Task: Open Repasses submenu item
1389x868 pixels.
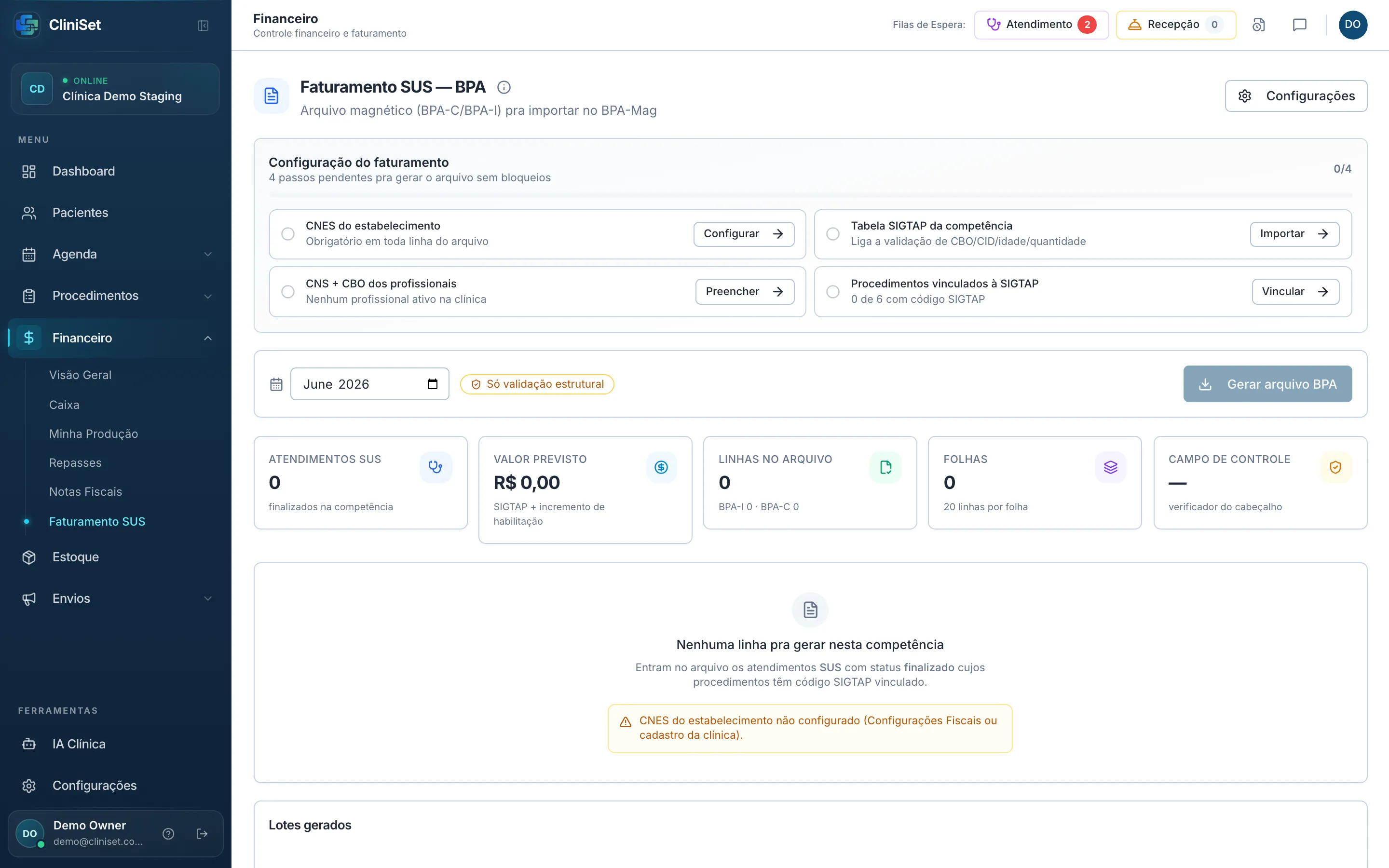Action: (75, 463)
